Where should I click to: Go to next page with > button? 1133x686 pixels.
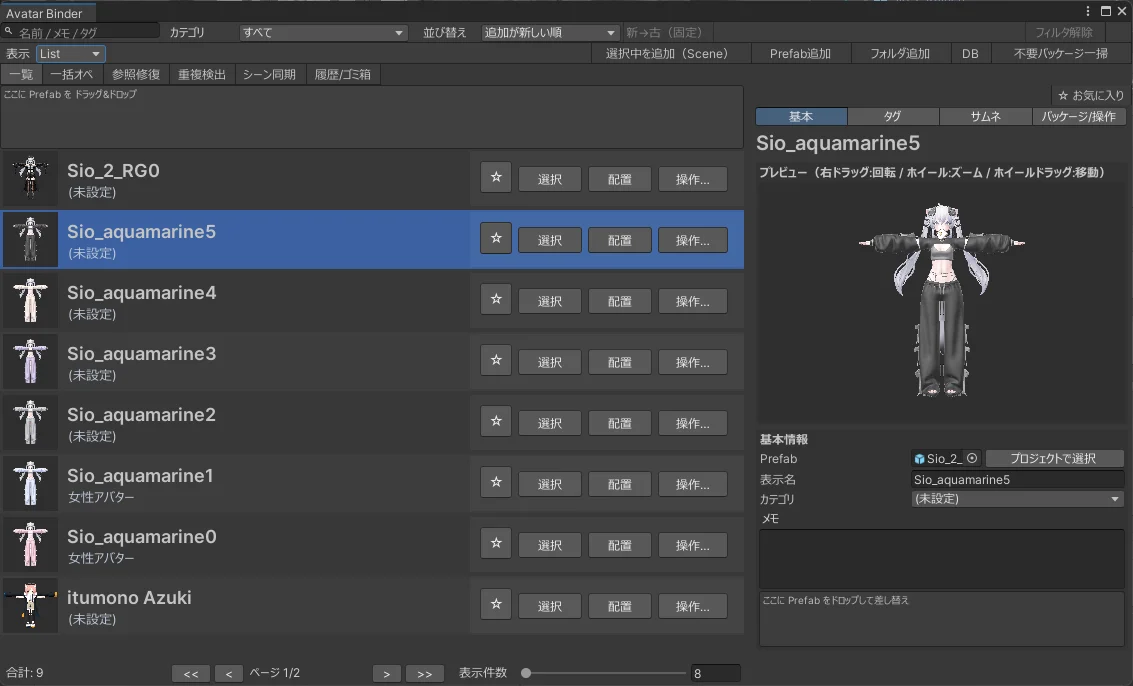[x=386, y=673]
